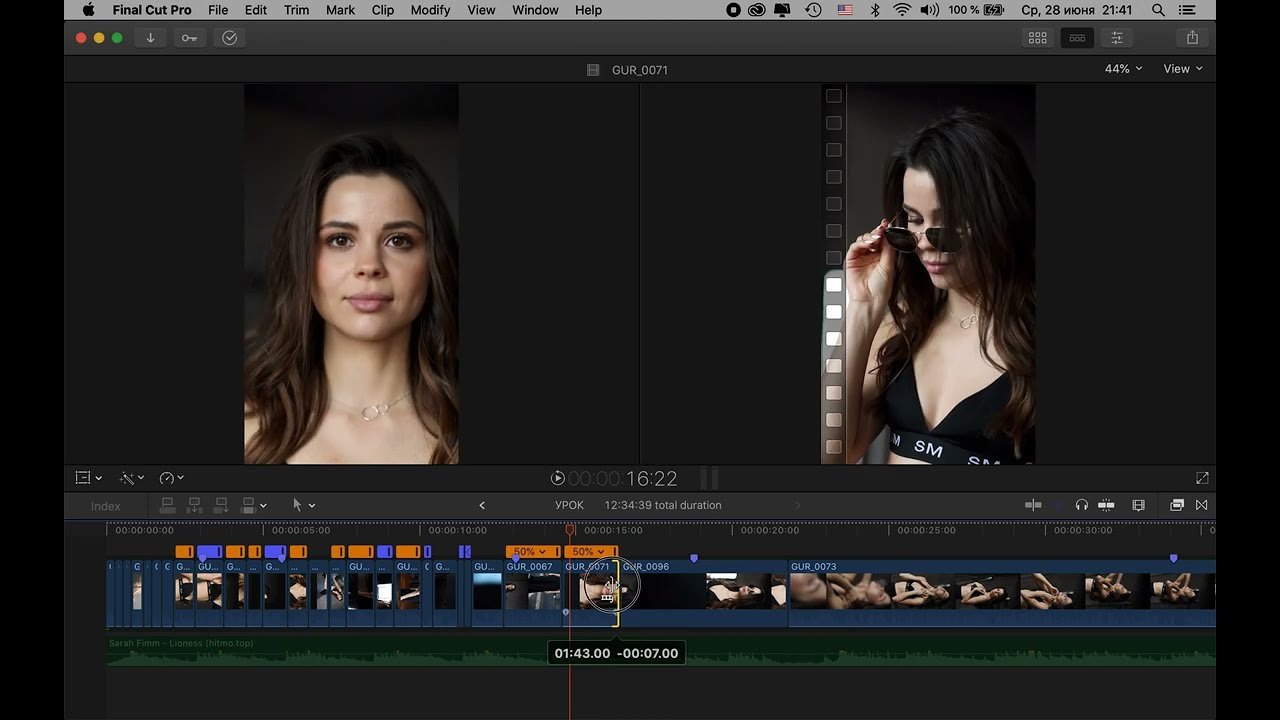Expand the Select tool arrow dropdown
The height and width of the screenshot is (720, 1280).
pos(303,505)
